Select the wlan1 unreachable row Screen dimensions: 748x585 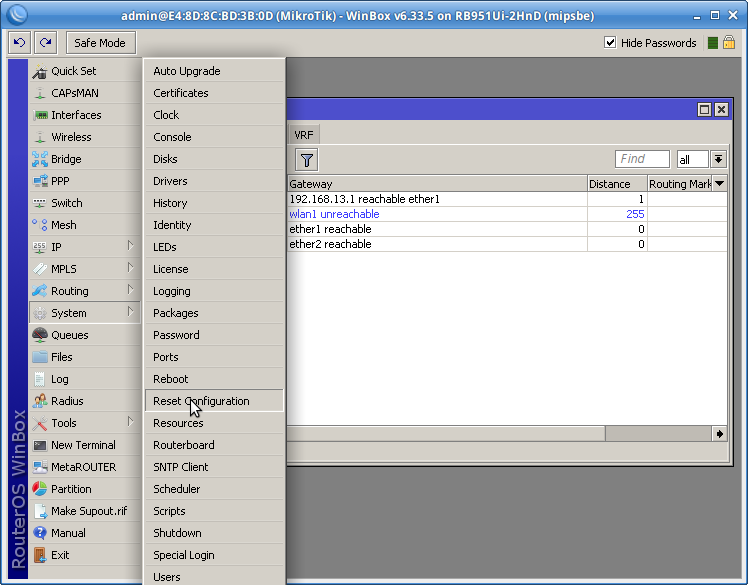click(x=508, y=214)
